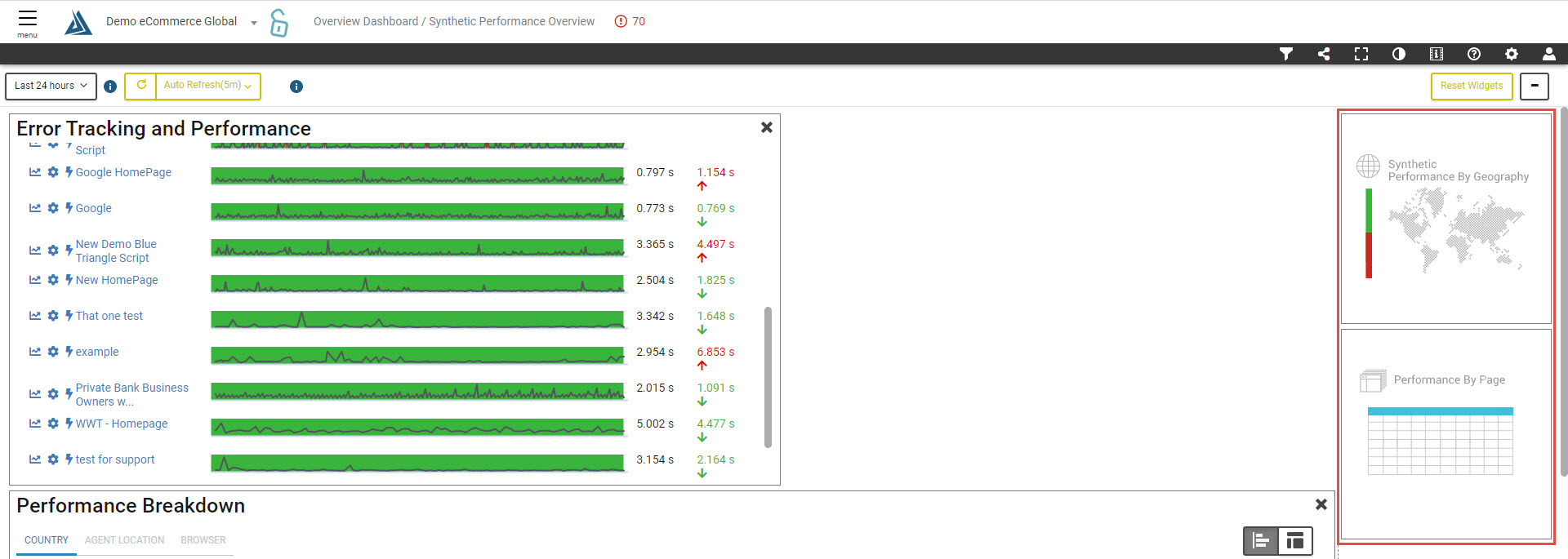The image size is (1568, 559).
Task: Open chart icon for Google HomePage row
Action: pyautogui.click(x=35, y=172)
